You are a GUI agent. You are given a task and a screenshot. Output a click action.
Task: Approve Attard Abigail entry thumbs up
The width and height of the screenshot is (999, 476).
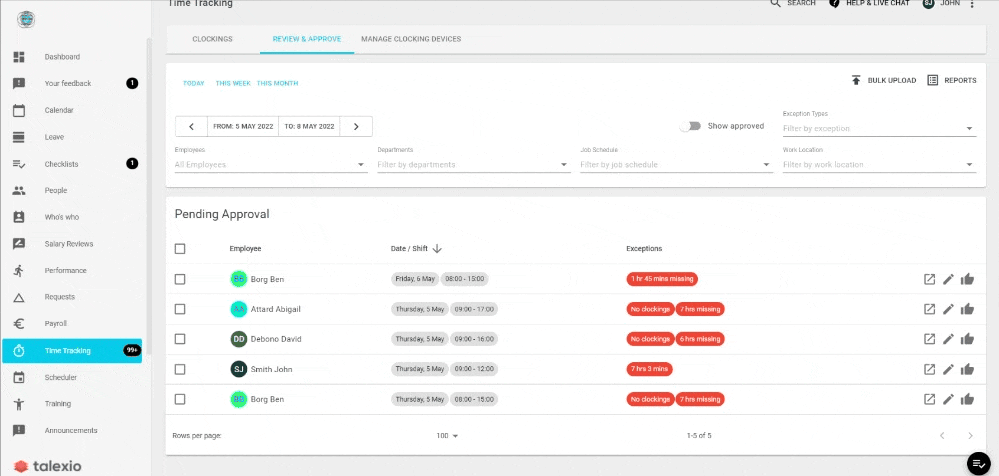(x=967, y=309)
